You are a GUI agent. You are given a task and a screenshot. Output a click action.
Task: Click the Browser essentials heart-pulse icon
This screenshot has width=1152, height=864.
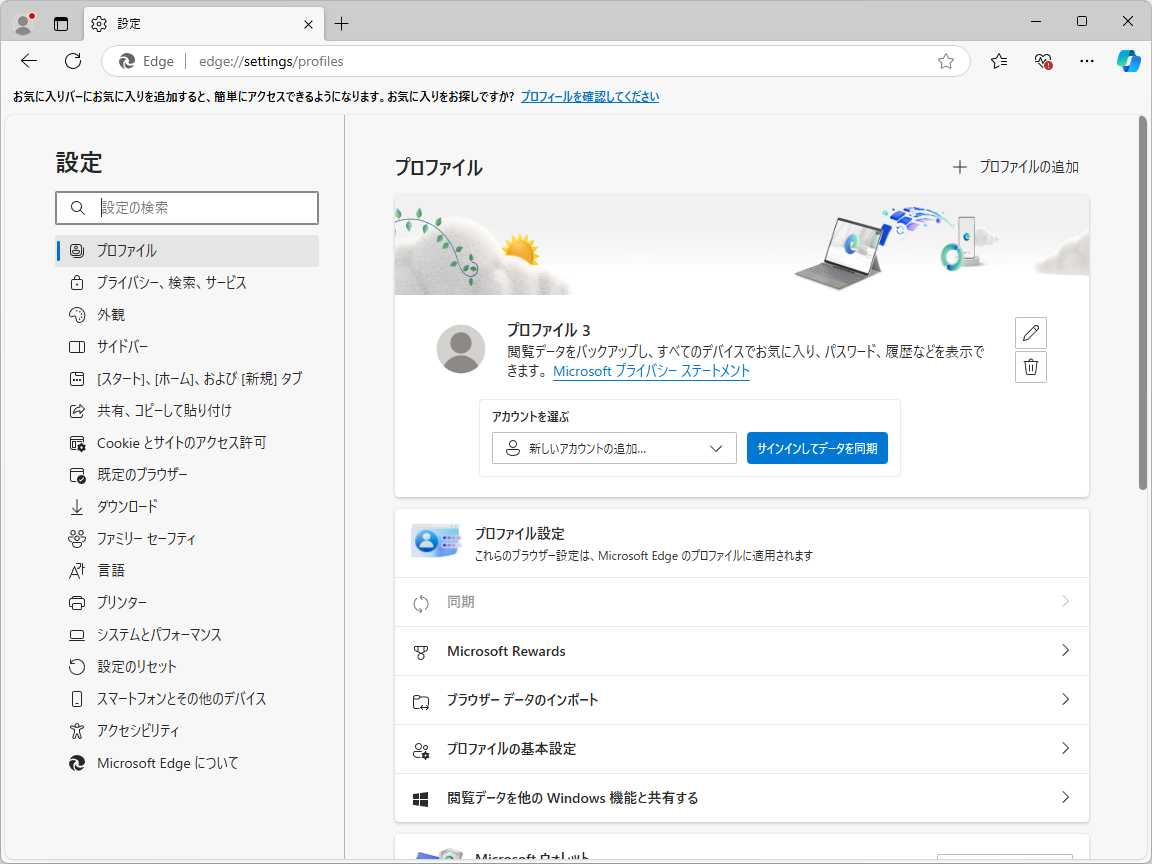tap(1042, 61)
